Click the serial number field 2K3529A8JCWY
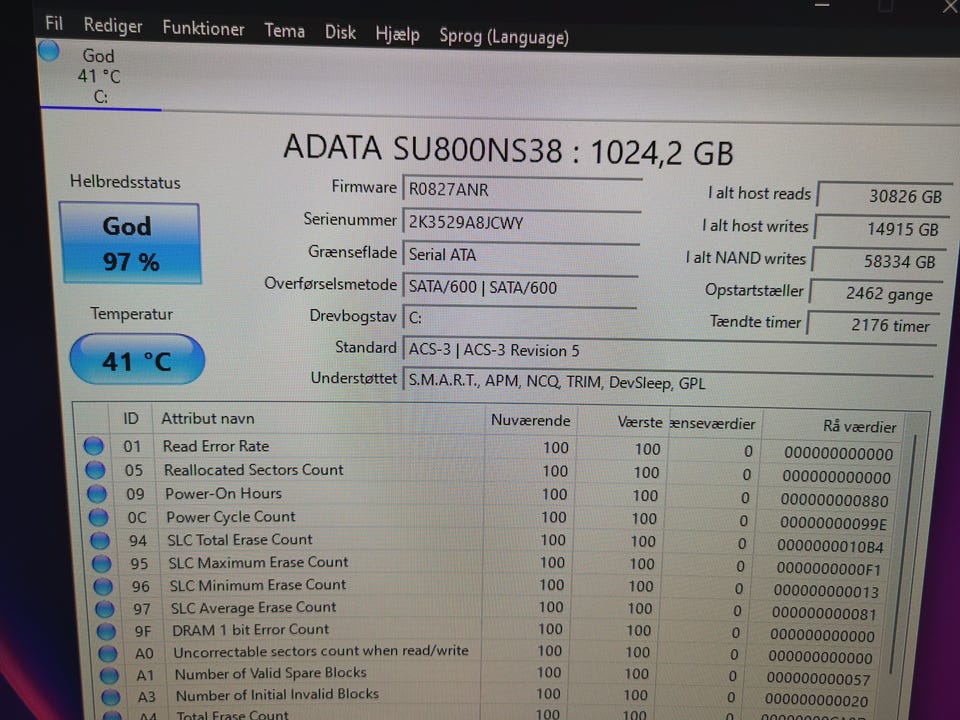 coord(522,223)
